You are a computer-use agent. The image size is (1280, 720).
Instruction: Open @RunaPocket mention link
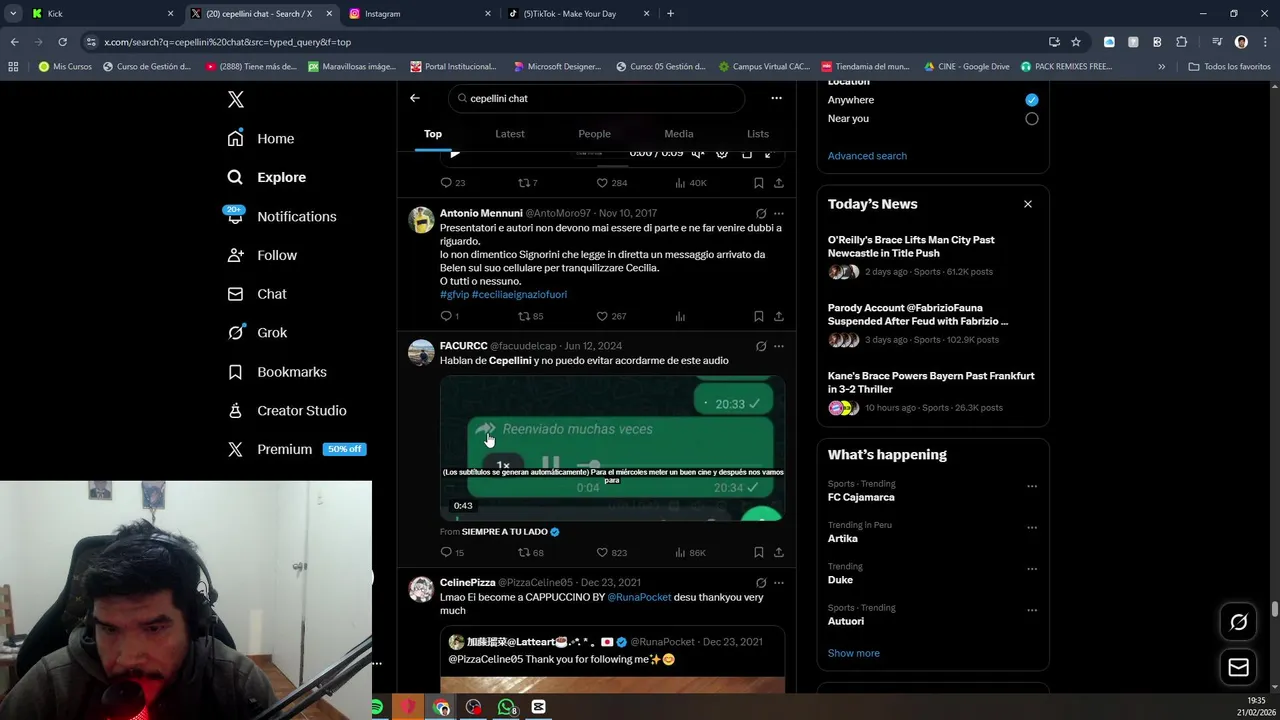pos(639,598)
